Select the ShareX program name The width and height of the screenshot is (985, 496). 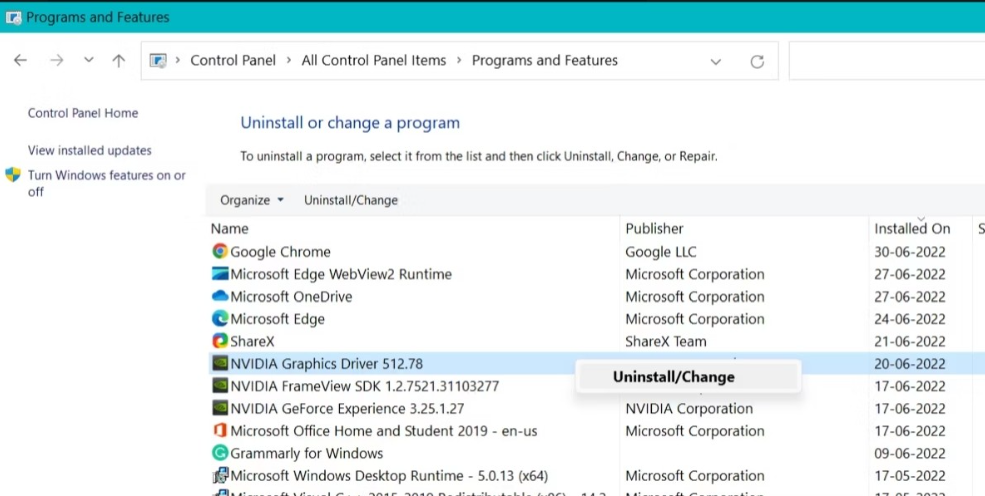coord(252,342)
